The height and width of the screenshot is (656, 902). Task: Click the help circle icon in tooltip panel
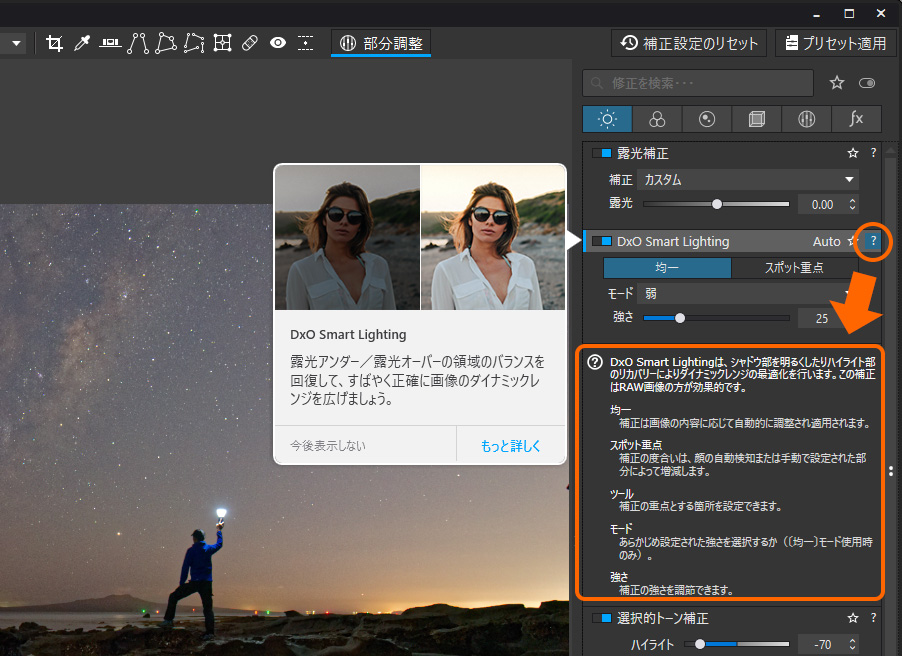point(595,362)
